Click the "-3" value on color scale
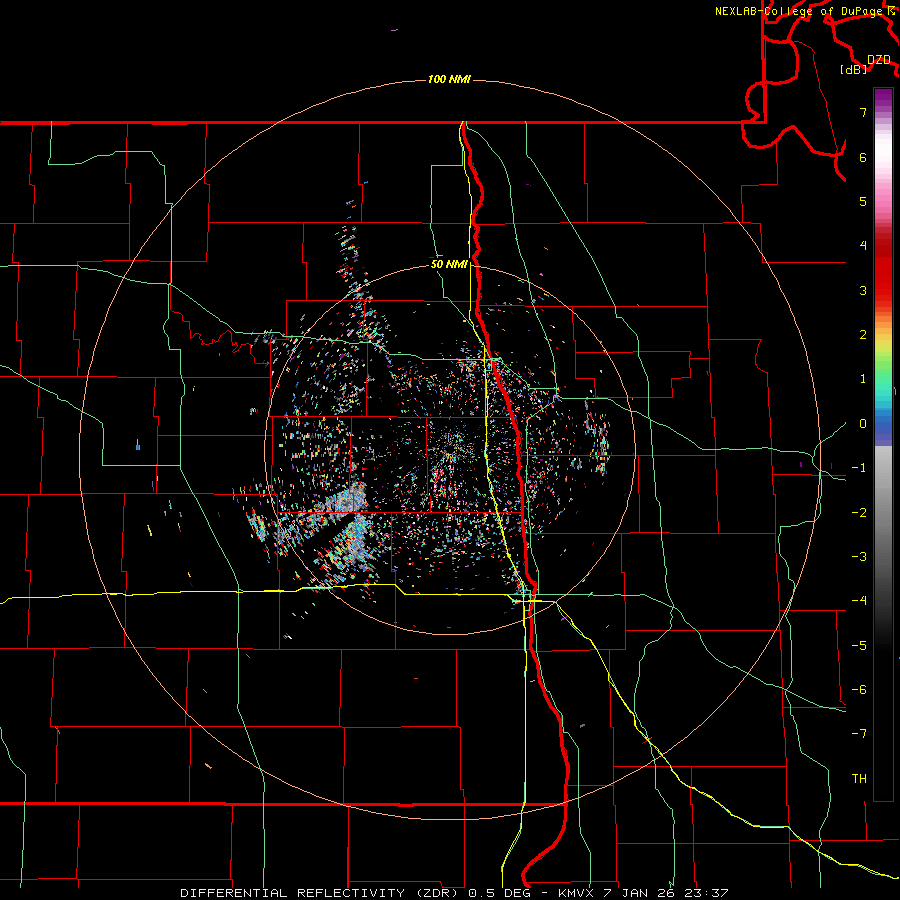 pos(859,557)
